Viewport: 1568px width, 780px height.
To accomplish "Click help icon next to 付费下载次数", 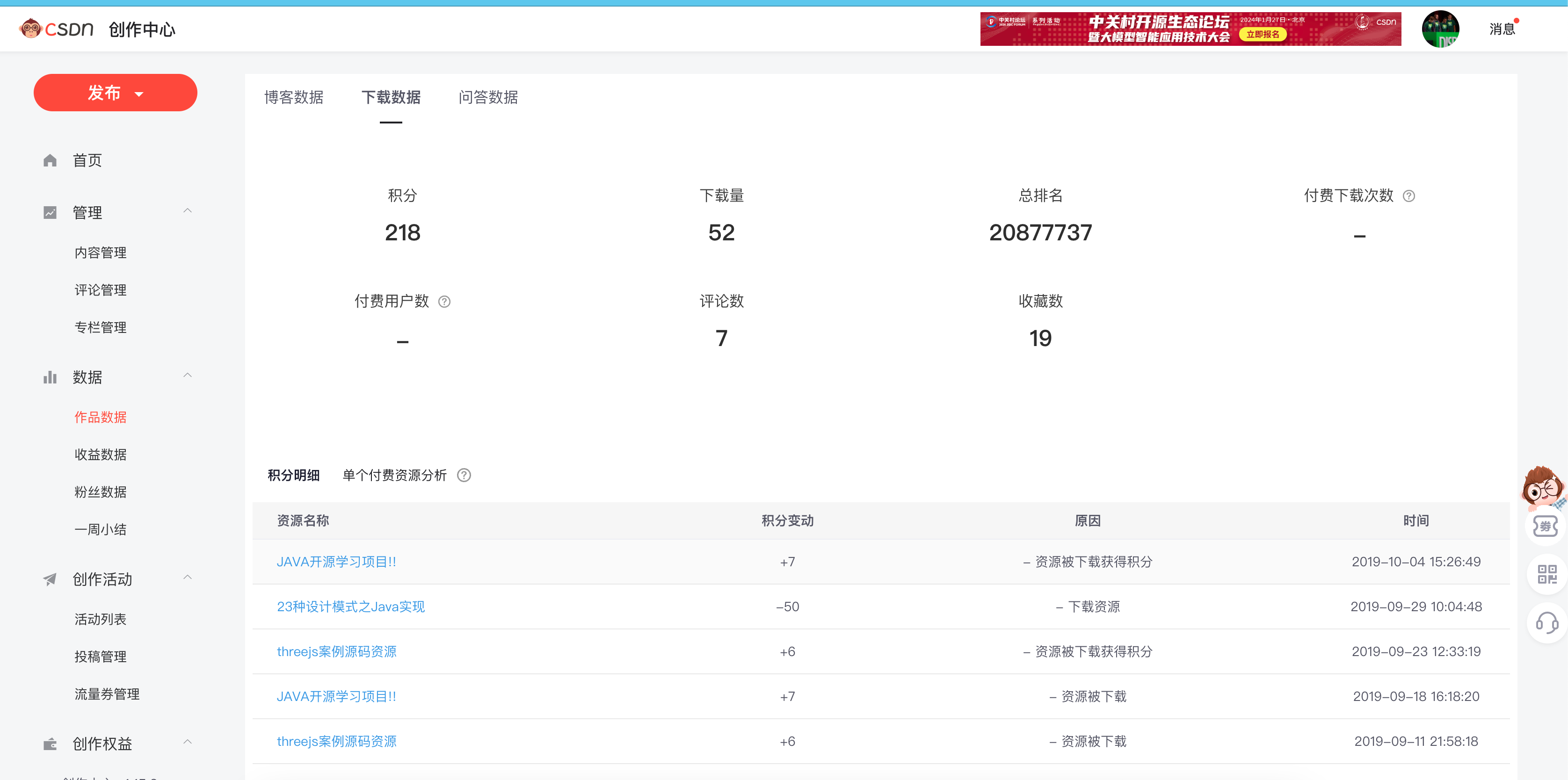I will (x=1408, y=196).
